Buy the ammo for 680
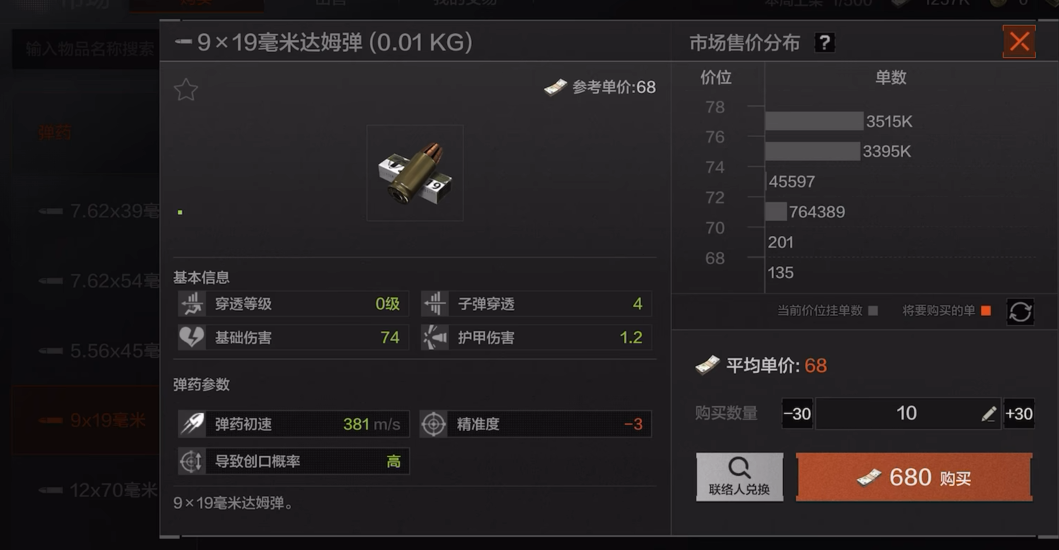1059x550 pixels. click(914, 477)
